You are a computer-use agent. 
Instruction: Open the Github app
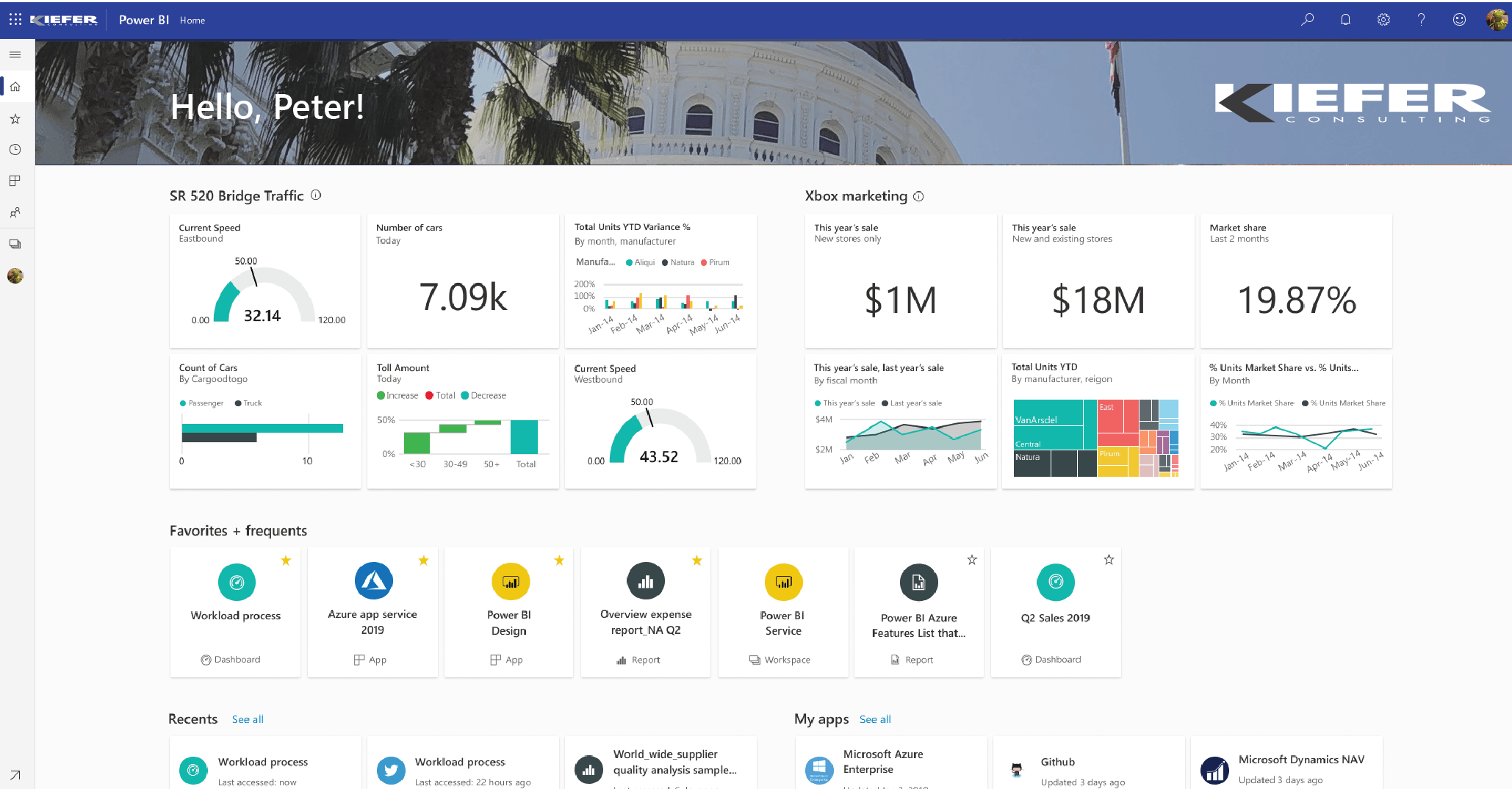(1089, 764)
